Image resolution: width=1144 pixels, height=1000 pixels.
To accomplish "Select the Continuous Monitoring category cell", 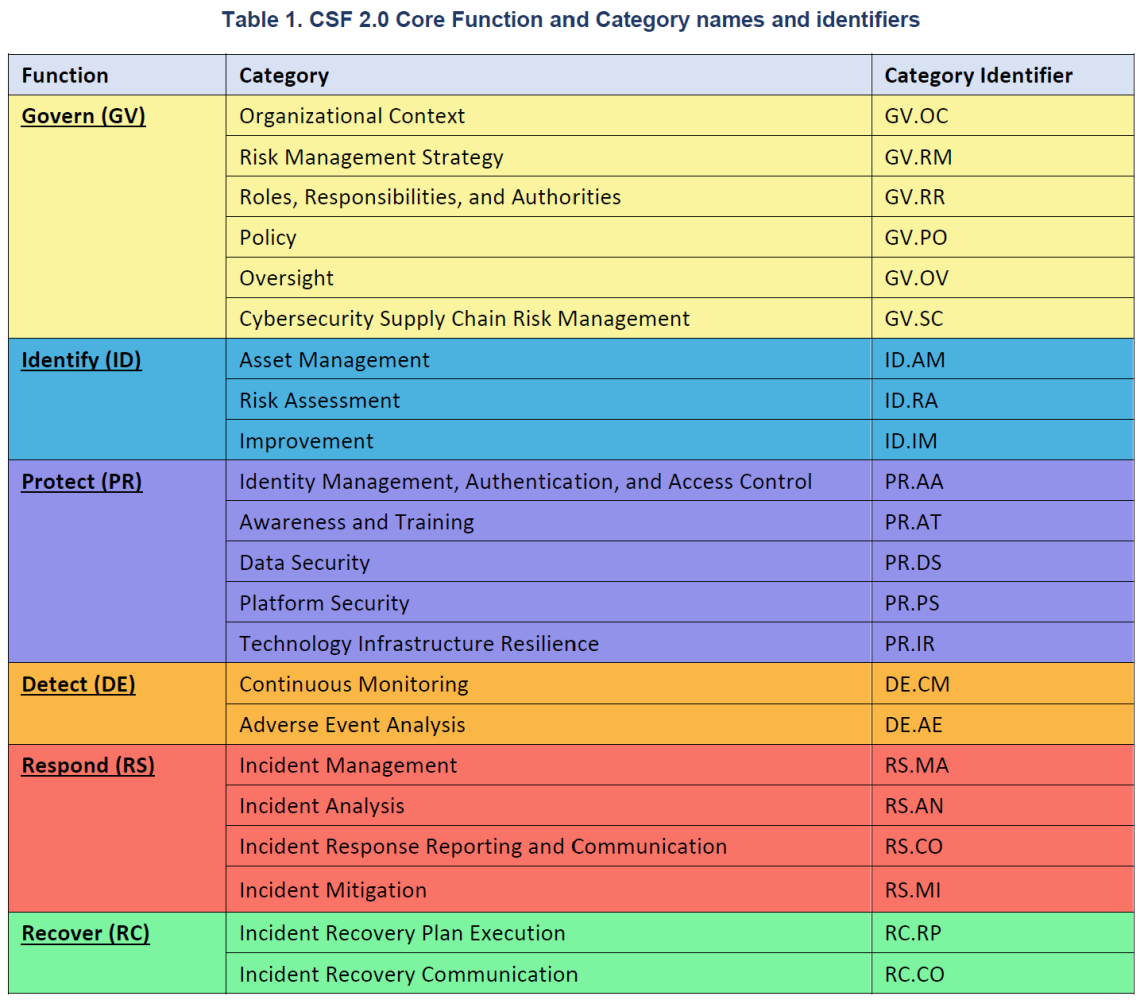I will (549, 683).
